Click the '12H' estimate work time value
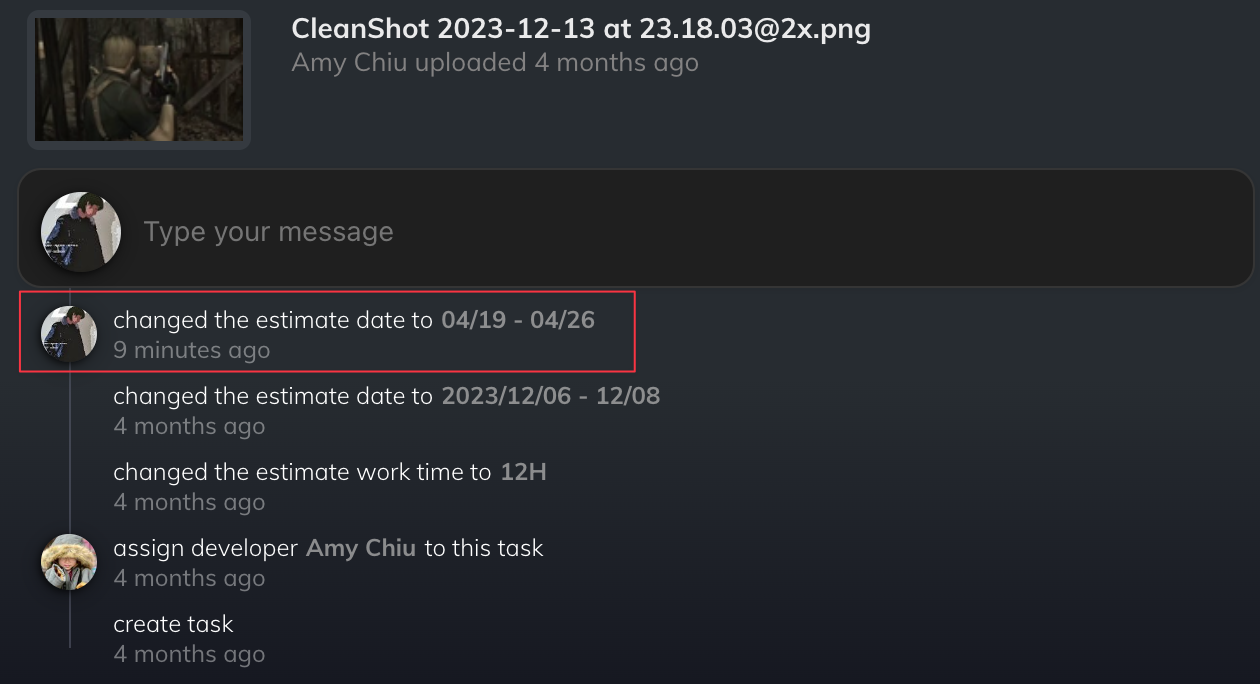The height and width of the screenshot is (684, 1260). coord(523,472)
